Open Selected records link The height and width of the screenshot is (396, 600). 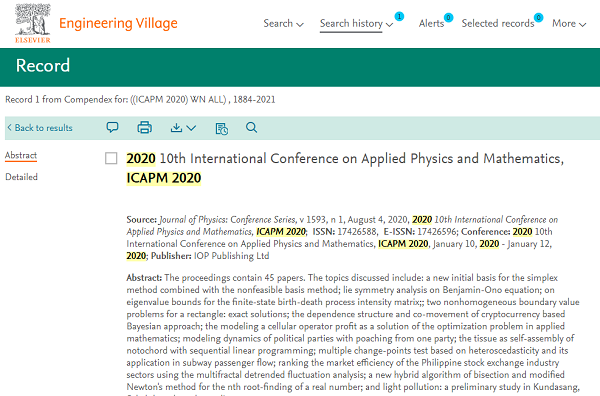pyautogui.click(x=498, y=24)
